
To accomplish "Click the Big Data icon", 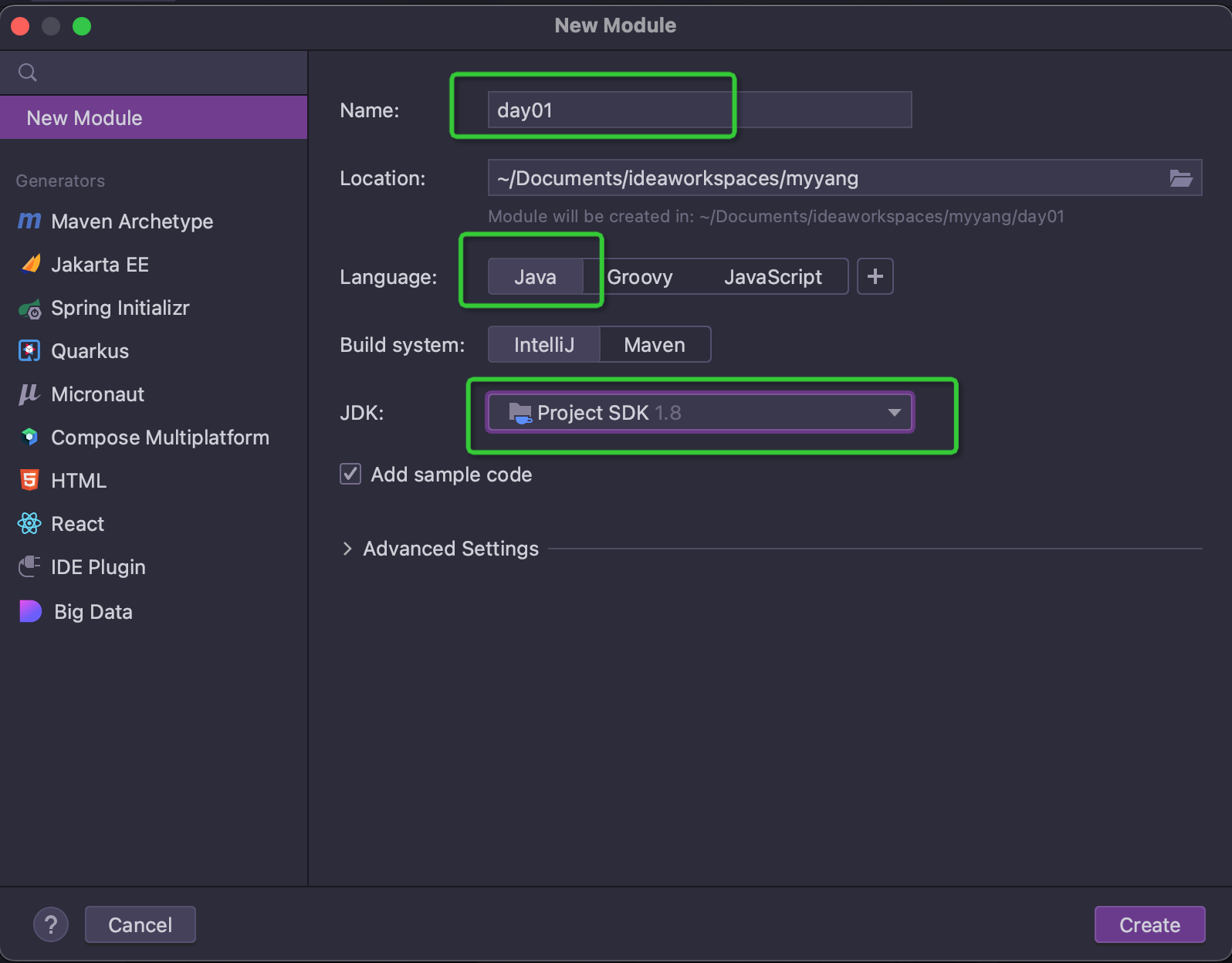I will tap(30, 611).
